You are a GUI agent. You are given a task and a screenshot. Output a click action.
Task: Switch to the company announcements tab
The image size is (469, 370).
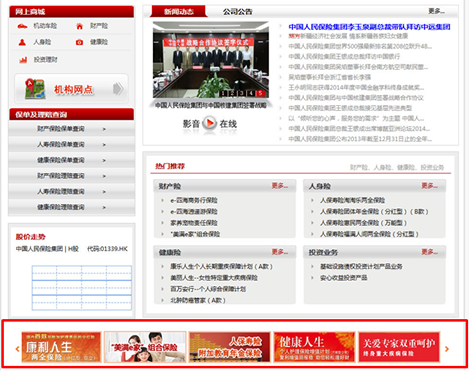(237, 12)
